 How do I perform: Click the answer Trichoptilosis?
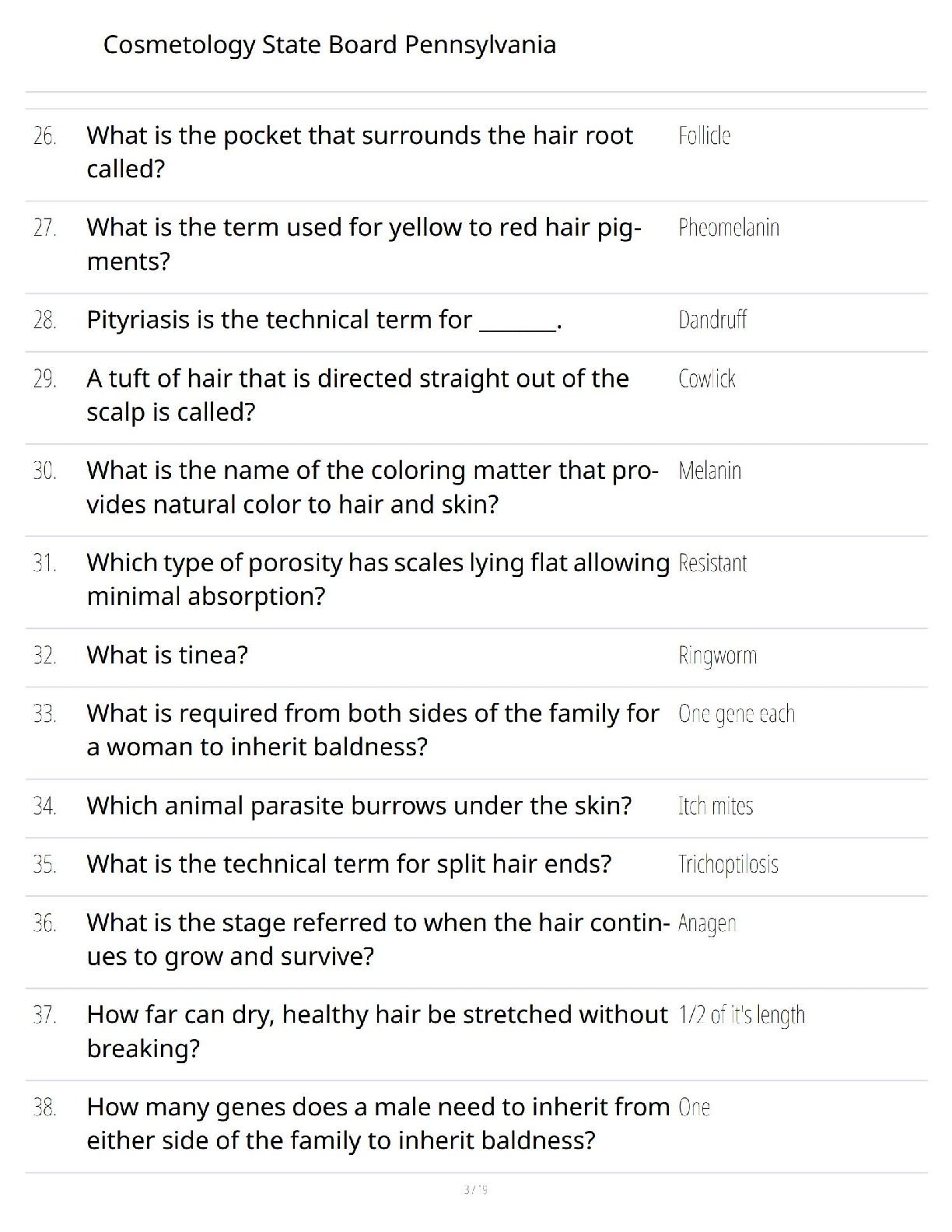(x=728, y=864)
